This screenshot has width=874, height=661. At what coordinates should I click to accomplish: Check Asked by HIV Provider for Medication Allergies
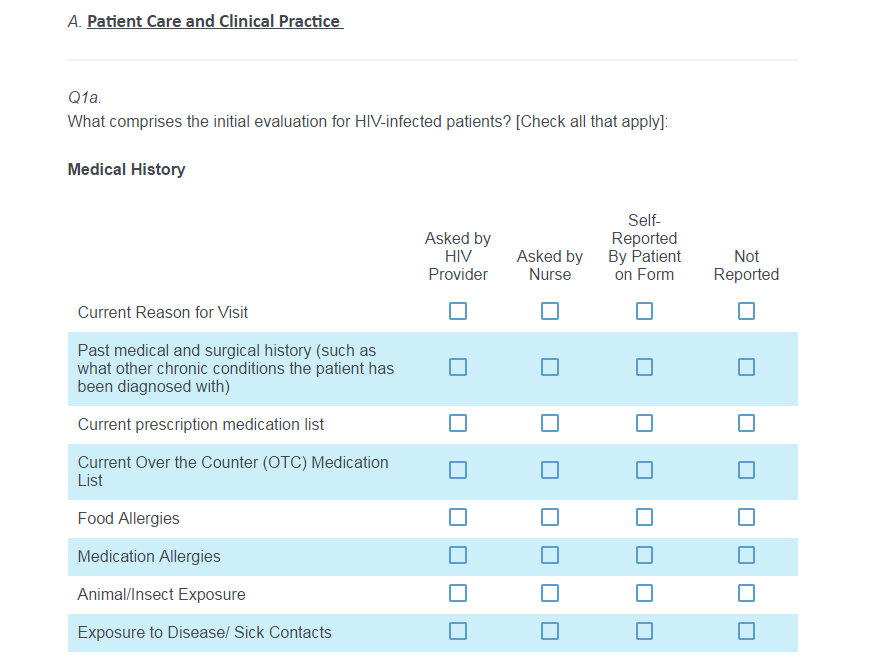[458, 555]
